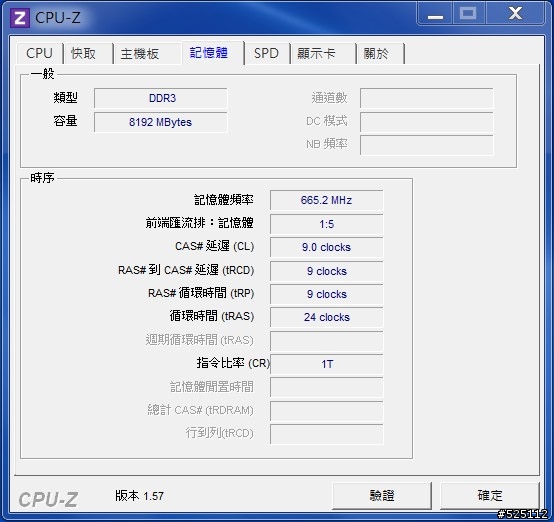Click the tRCD 9 clocks value
554x522 pixels.
[326, 271]
